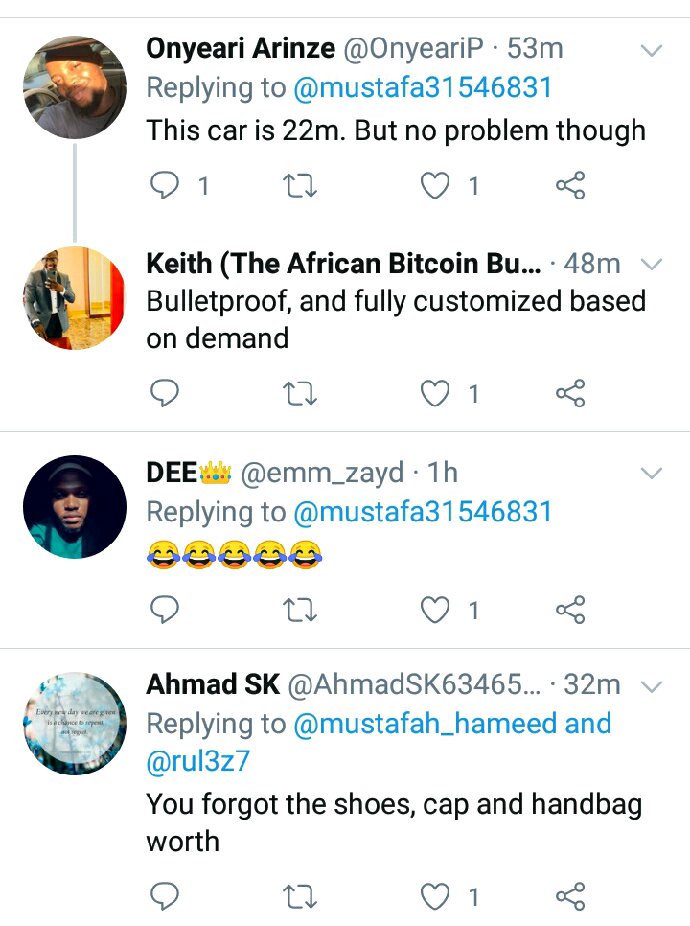Share Ahmad SK's tweet
This screenshot has height=926, width=690.
click(570, 897)
